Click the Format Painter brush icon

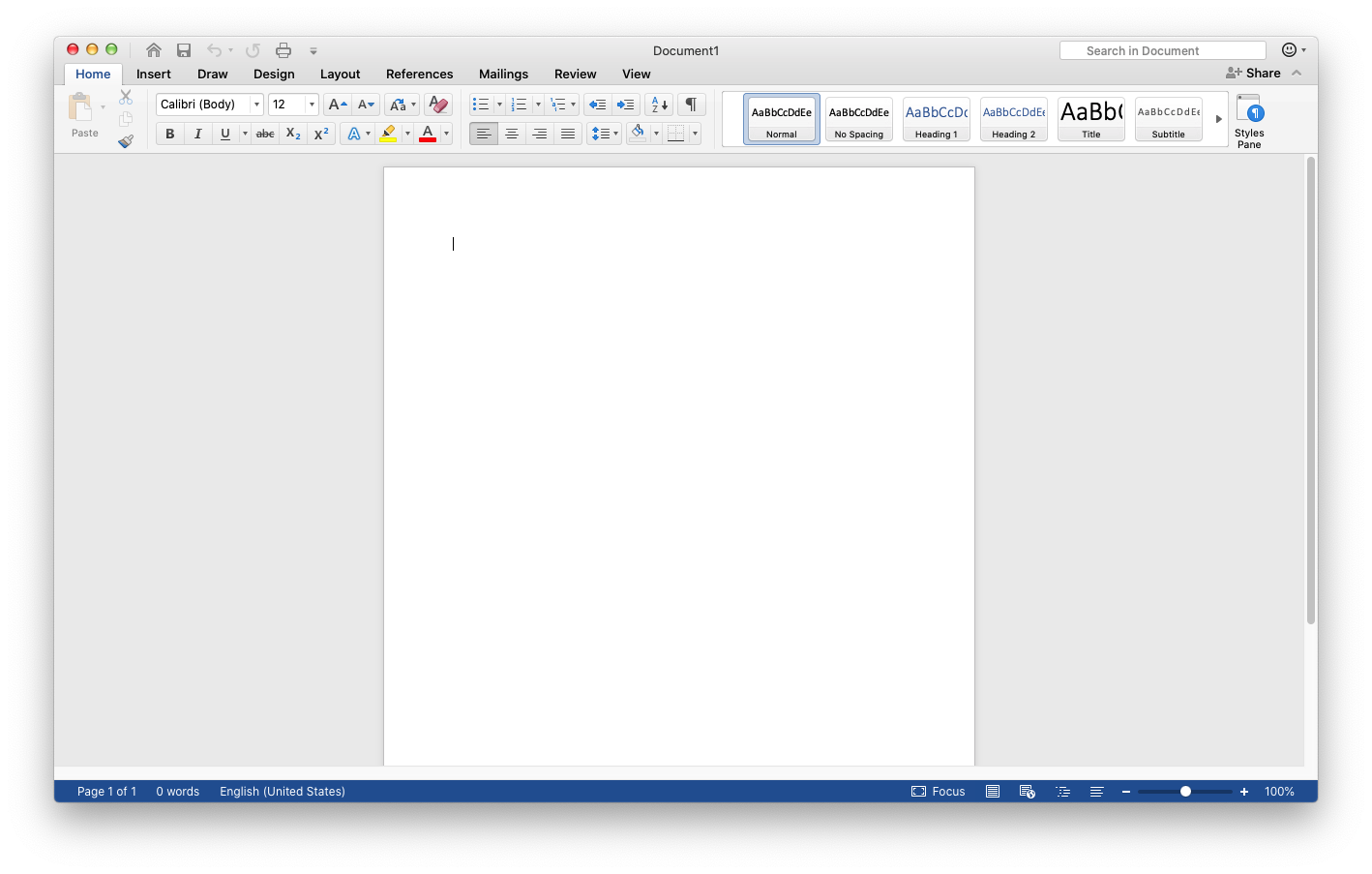pos(126,141)
